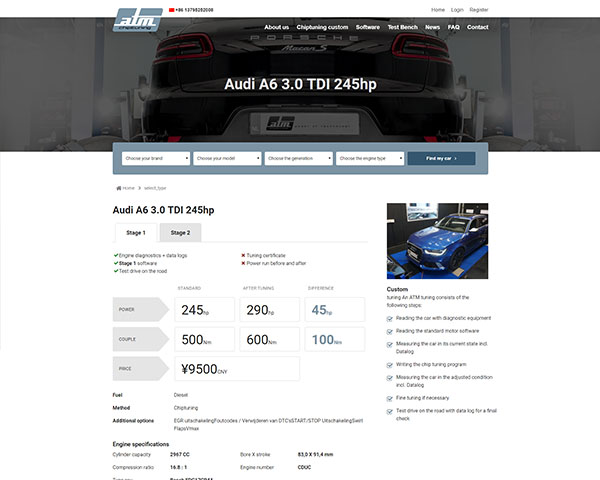Image resolution: width=600 pixels, height=480 pixels.
Task: Open the blue Audi on dyno thumbnail
Action: (x=437, y=241)
